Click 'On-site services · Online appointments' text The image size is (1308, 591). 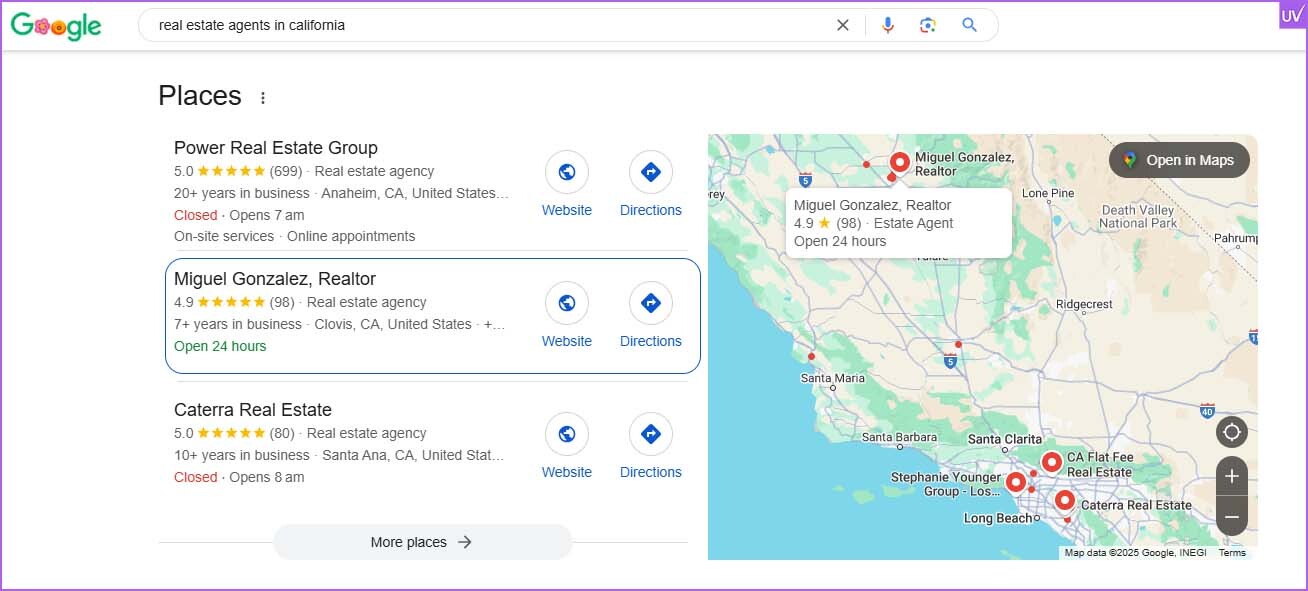pos(294,237)
